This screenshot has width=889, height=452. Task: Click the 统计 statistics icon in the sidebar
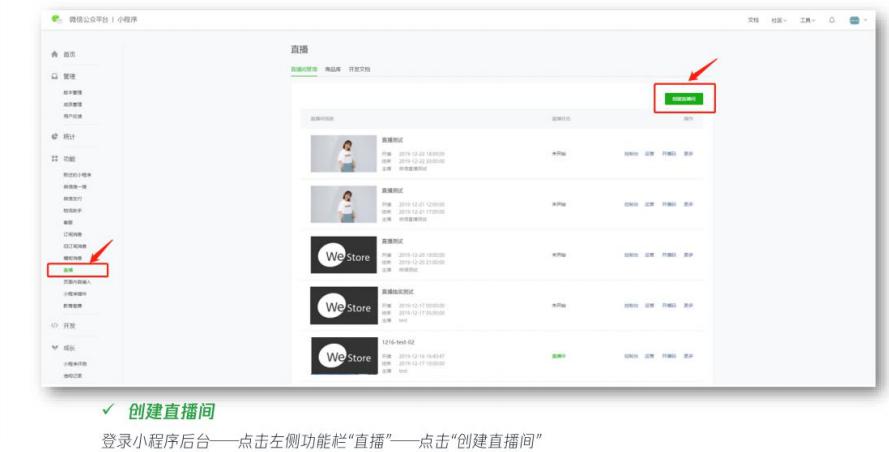(53, 135)
